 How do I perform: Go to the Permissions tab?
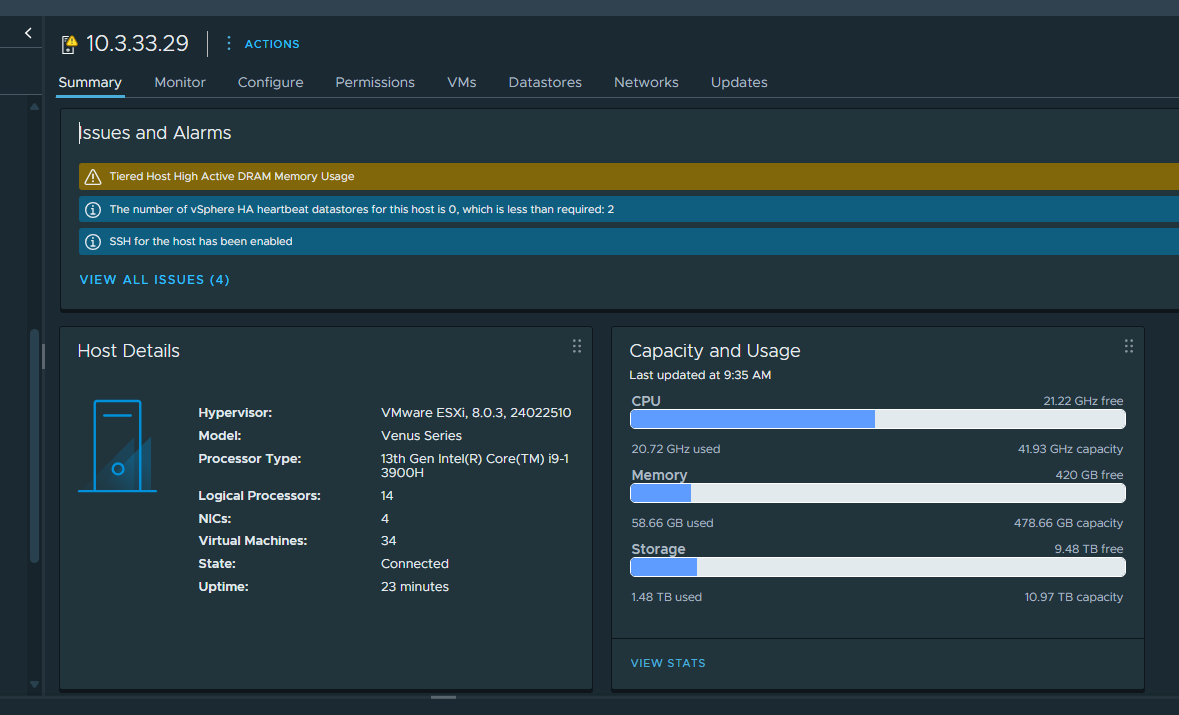[x=375, y=82]
